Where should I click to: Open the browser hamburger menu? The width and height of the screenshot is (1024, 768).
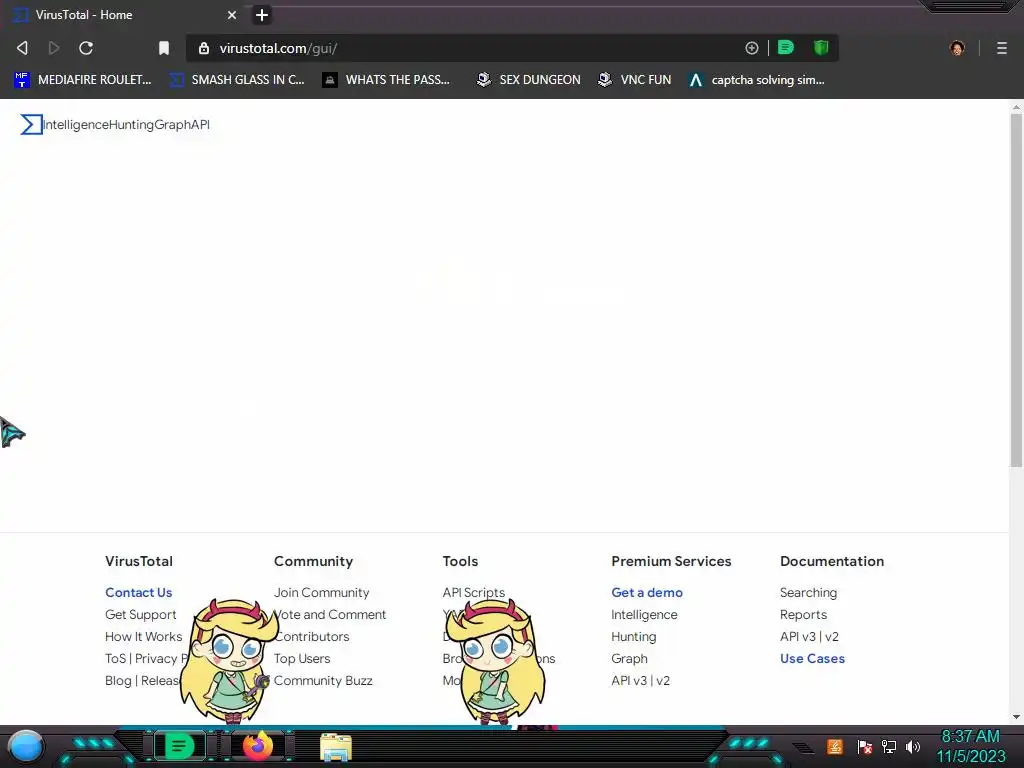pyautogui.click(x=1002, y=48)
